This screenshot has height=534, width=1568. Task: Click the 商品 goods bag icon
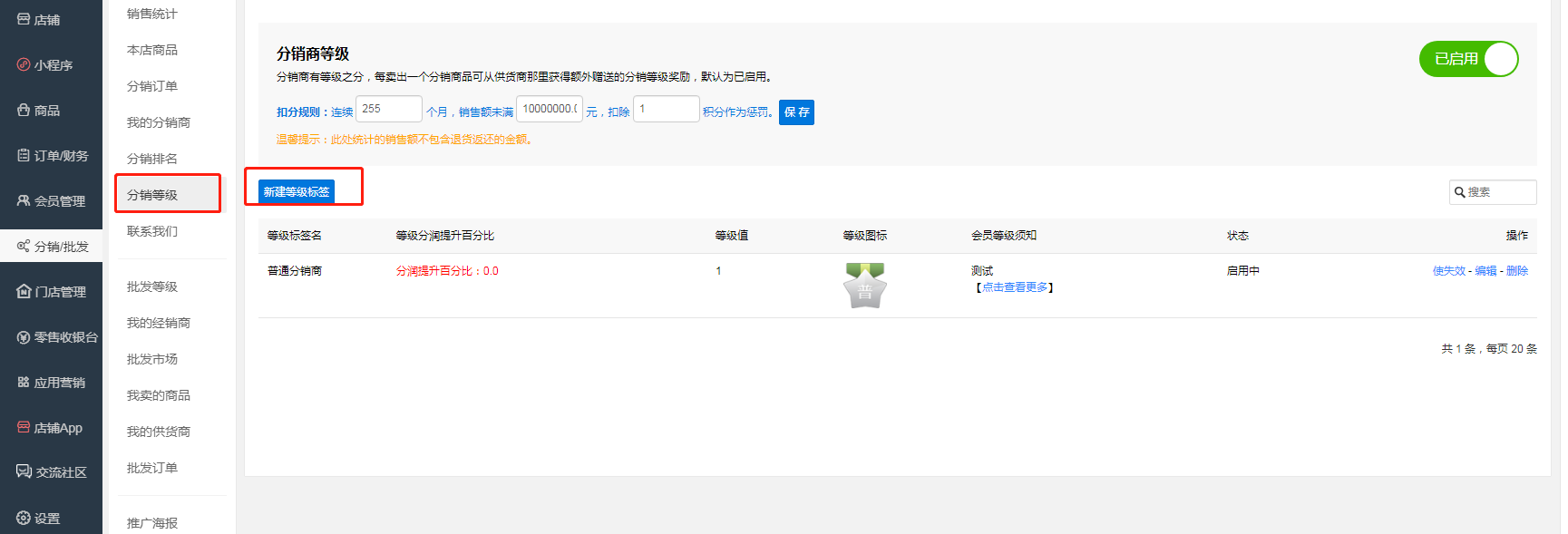(x=24, y=110)
